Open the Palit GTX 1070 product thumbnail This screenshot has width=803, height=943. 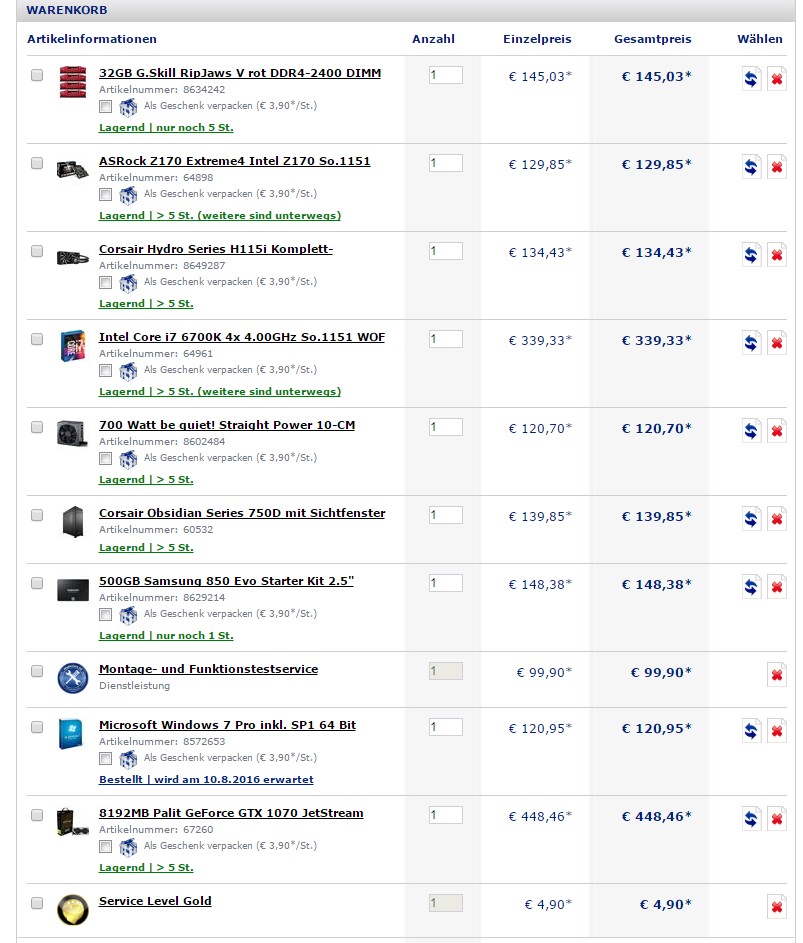point(72,823)
